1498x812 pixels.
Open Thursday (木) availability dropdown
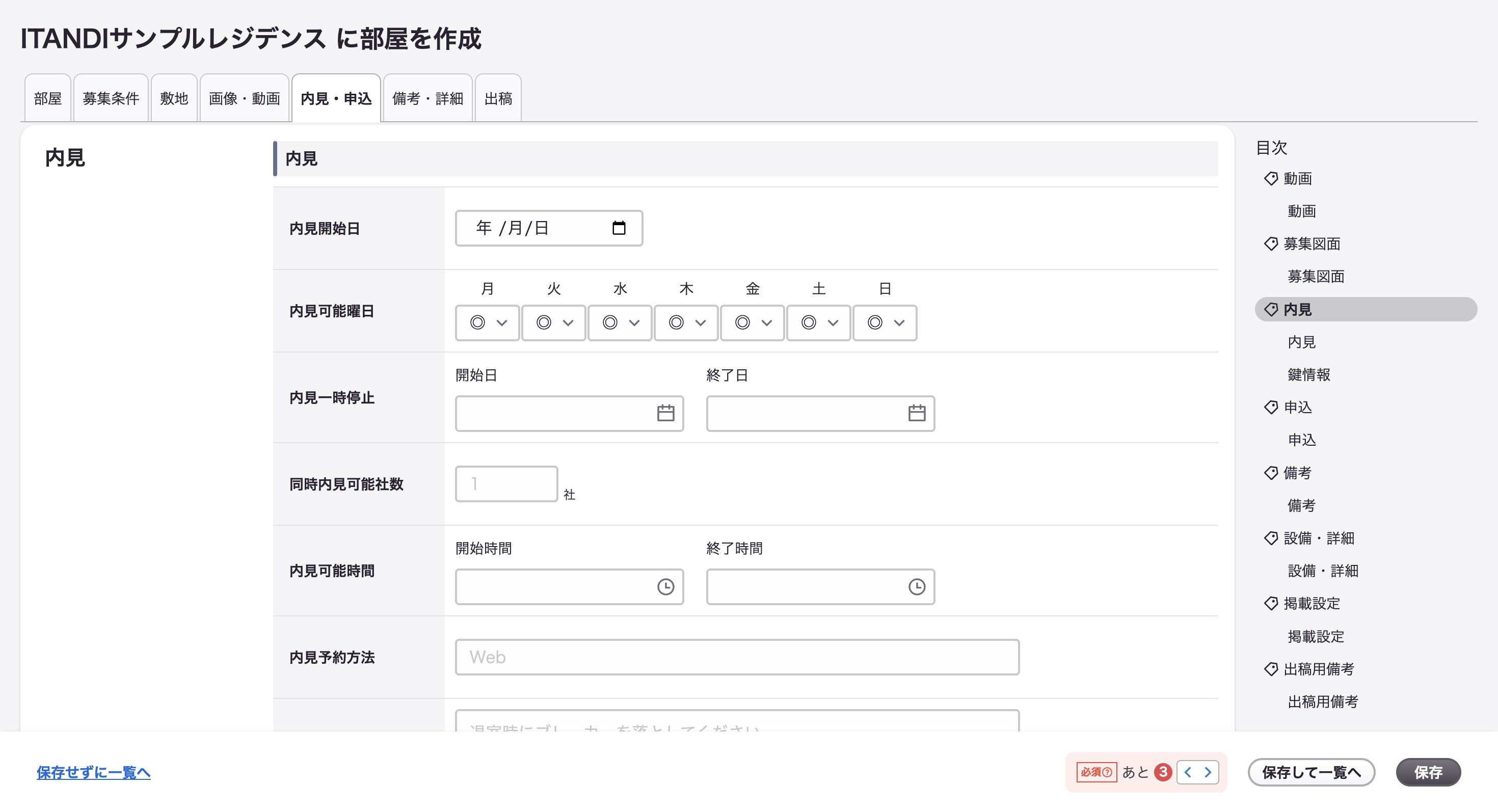pyautogui.click(x=686, y=322)
